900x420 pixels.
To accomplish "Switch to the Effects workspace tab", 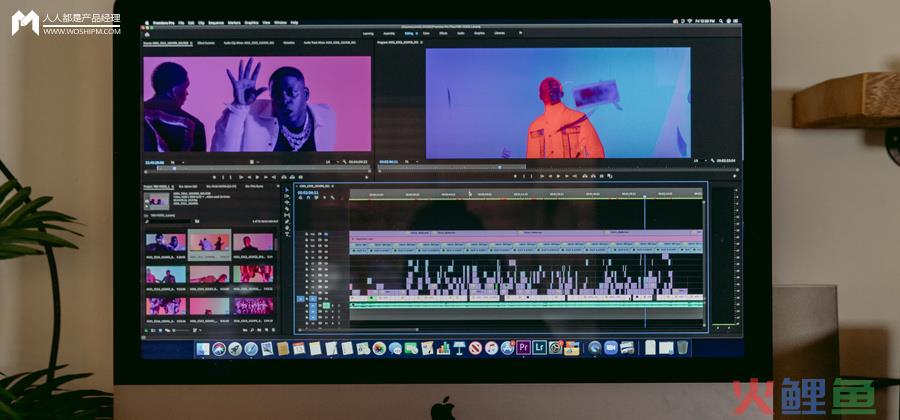I will click(x=443, y=33).
